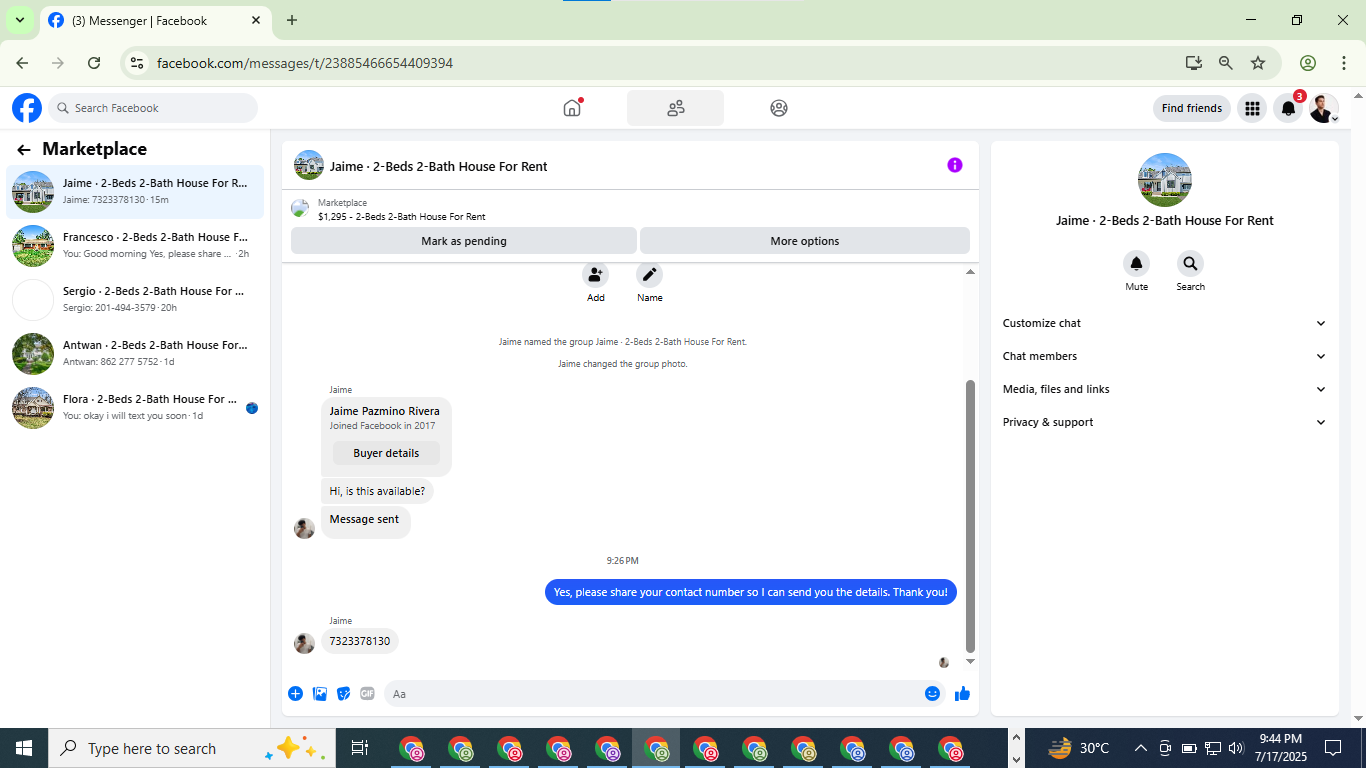Select the Messenger | Facebook browser tab
Image resolution: width=1366 pixels, height=768 pixels.
155,20
